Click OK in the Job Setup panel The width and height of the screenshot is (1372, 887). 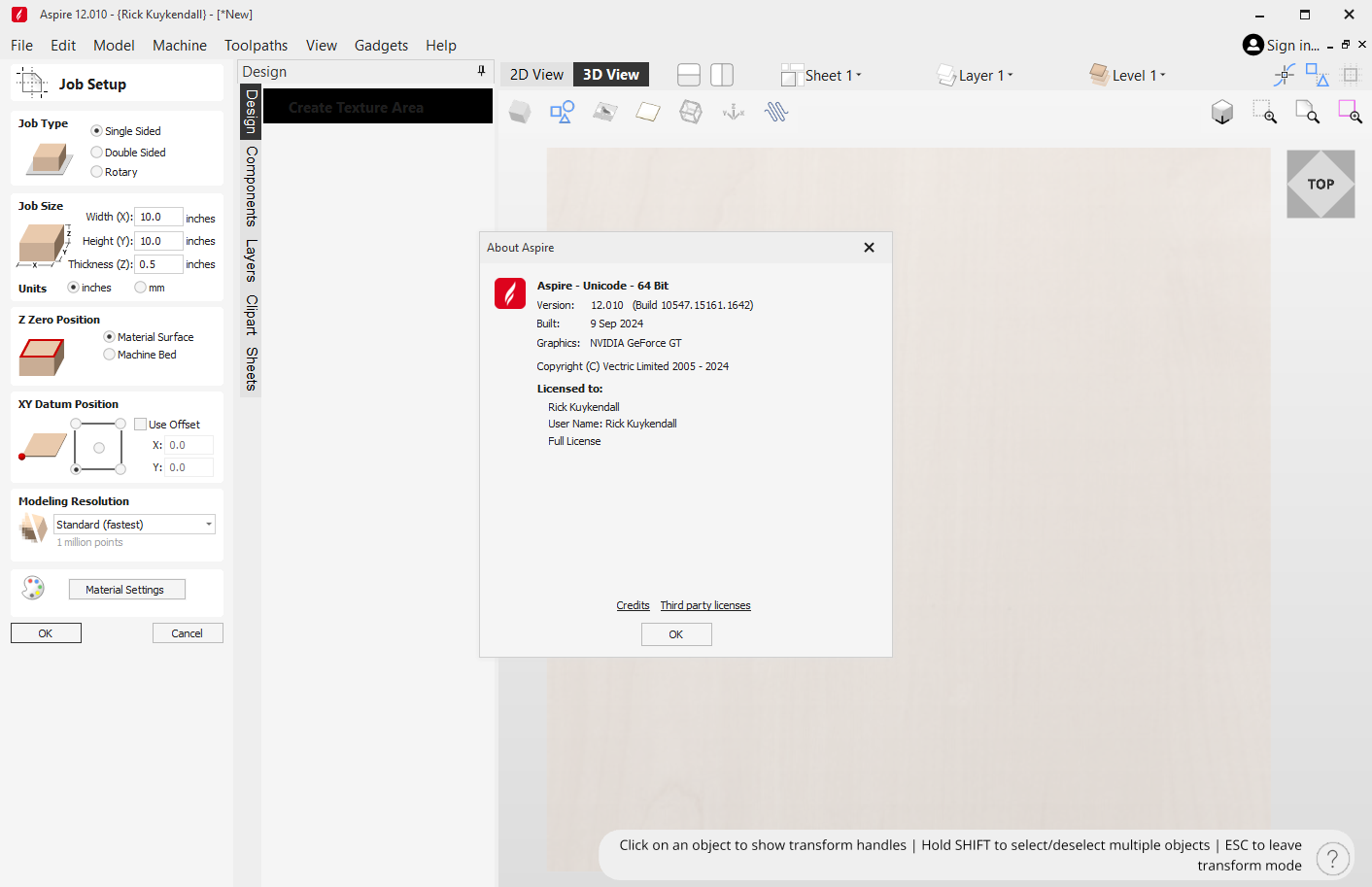coord(46,633)
